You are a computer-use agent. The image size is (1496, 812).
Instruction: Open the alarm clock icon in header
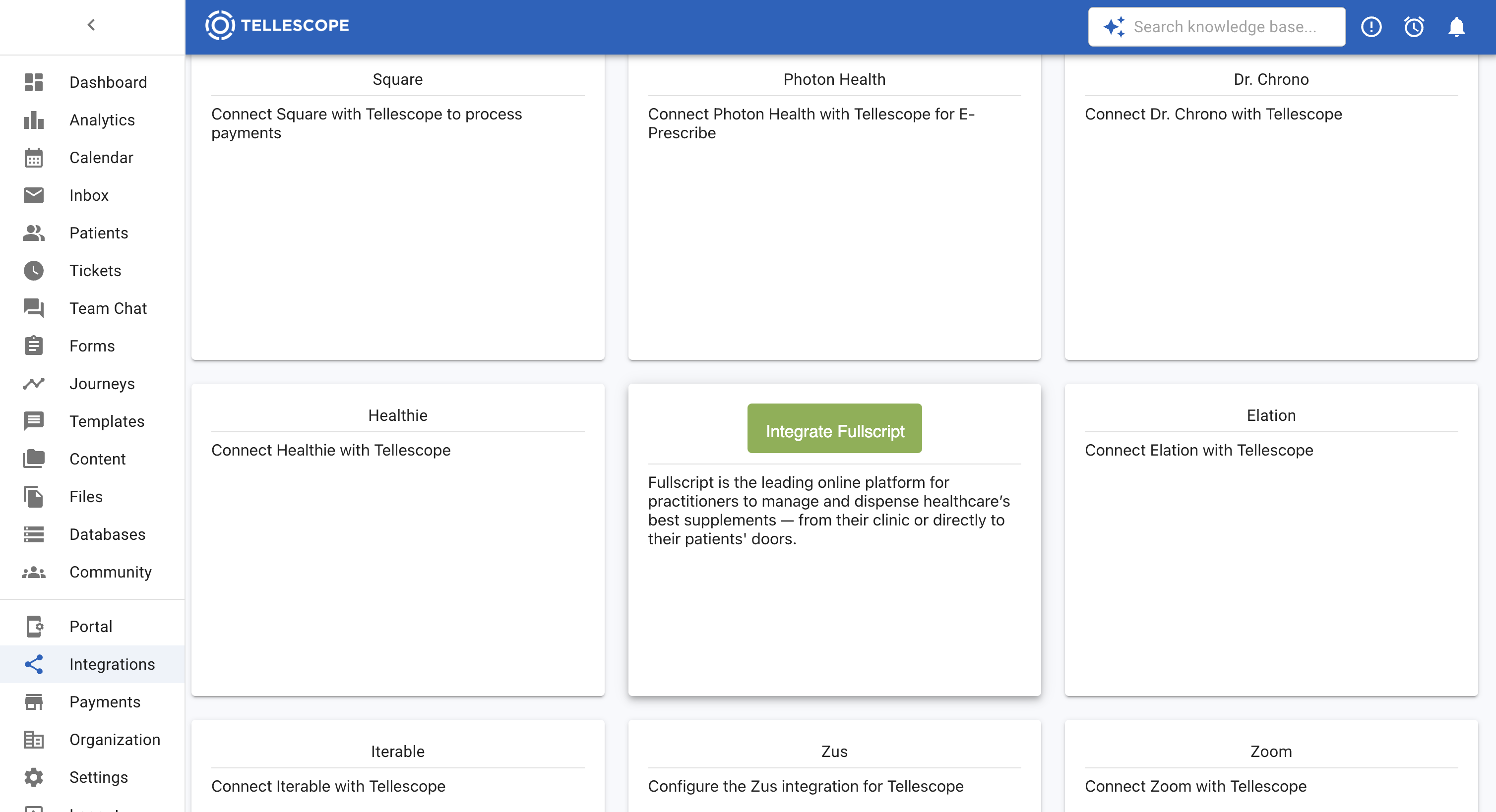coord(1414,27)
